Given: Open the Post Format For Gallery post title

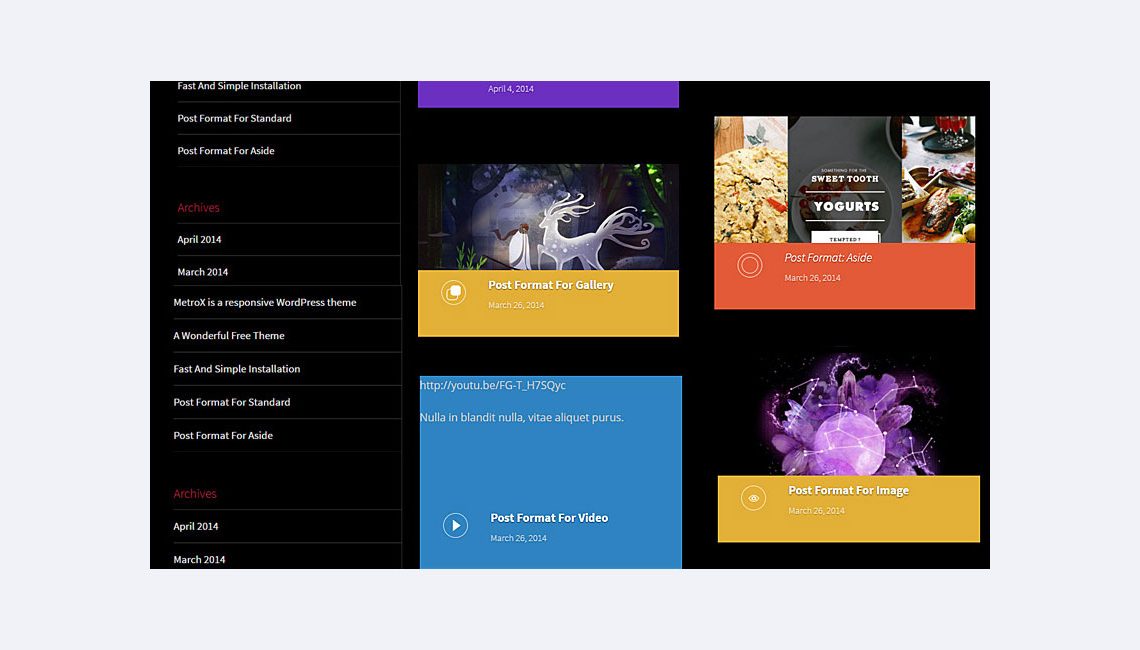Looking at the screenshot, I should point(550,285).
